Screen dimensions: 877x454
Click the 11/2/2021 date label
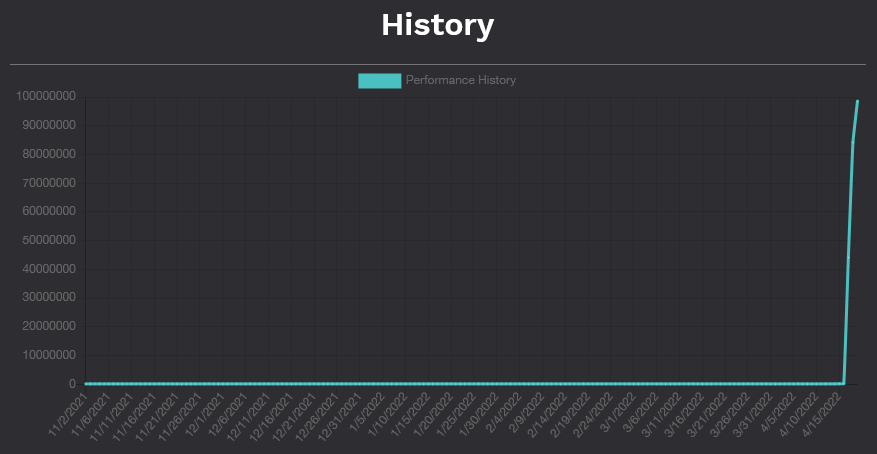pos(69,414)
